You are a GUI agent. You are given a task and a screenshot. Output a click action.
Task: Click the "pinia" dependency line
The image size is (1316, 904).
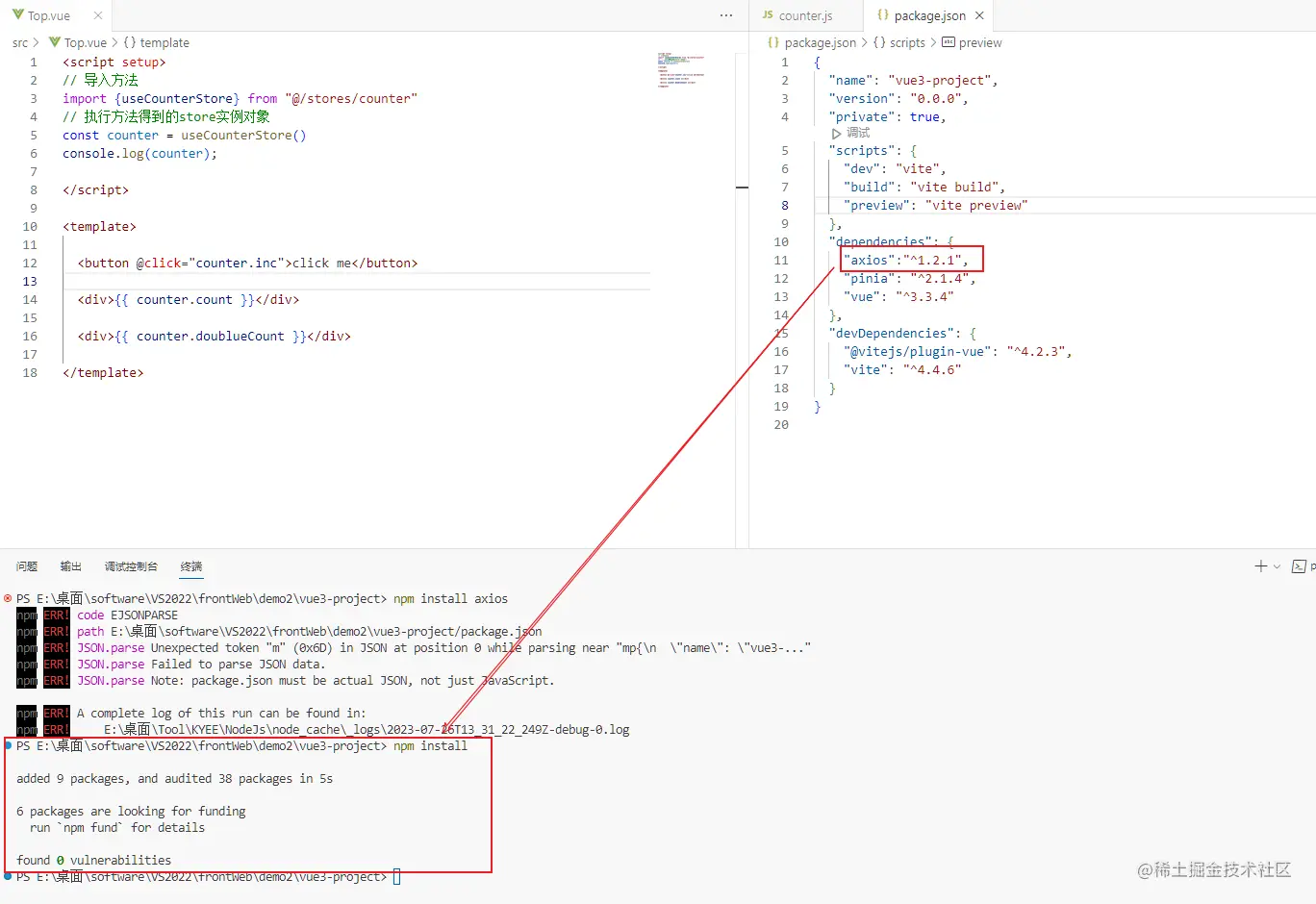(909, 279)
